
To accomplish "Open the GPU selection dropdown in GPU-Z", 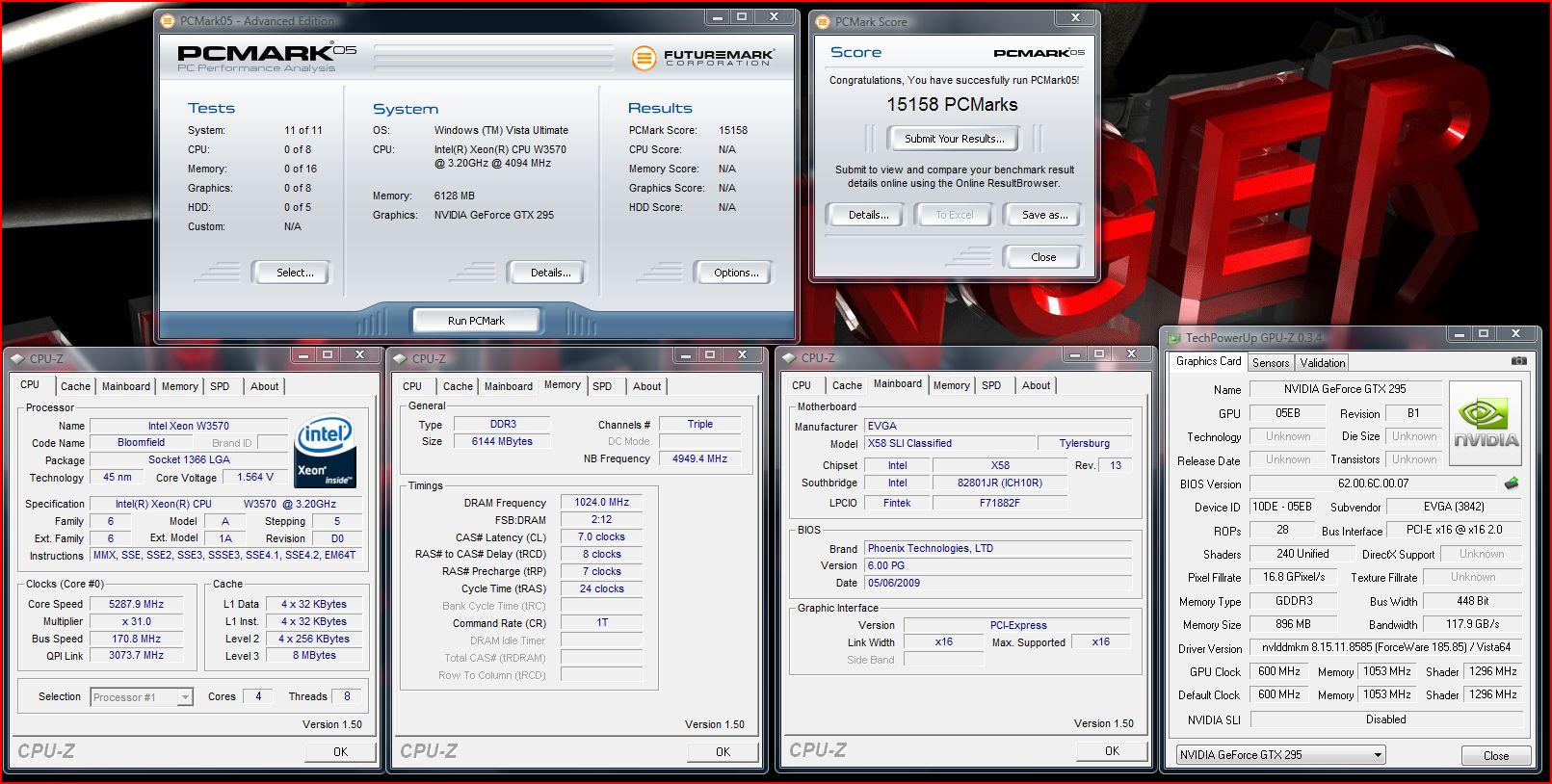I will [1281, 755].
